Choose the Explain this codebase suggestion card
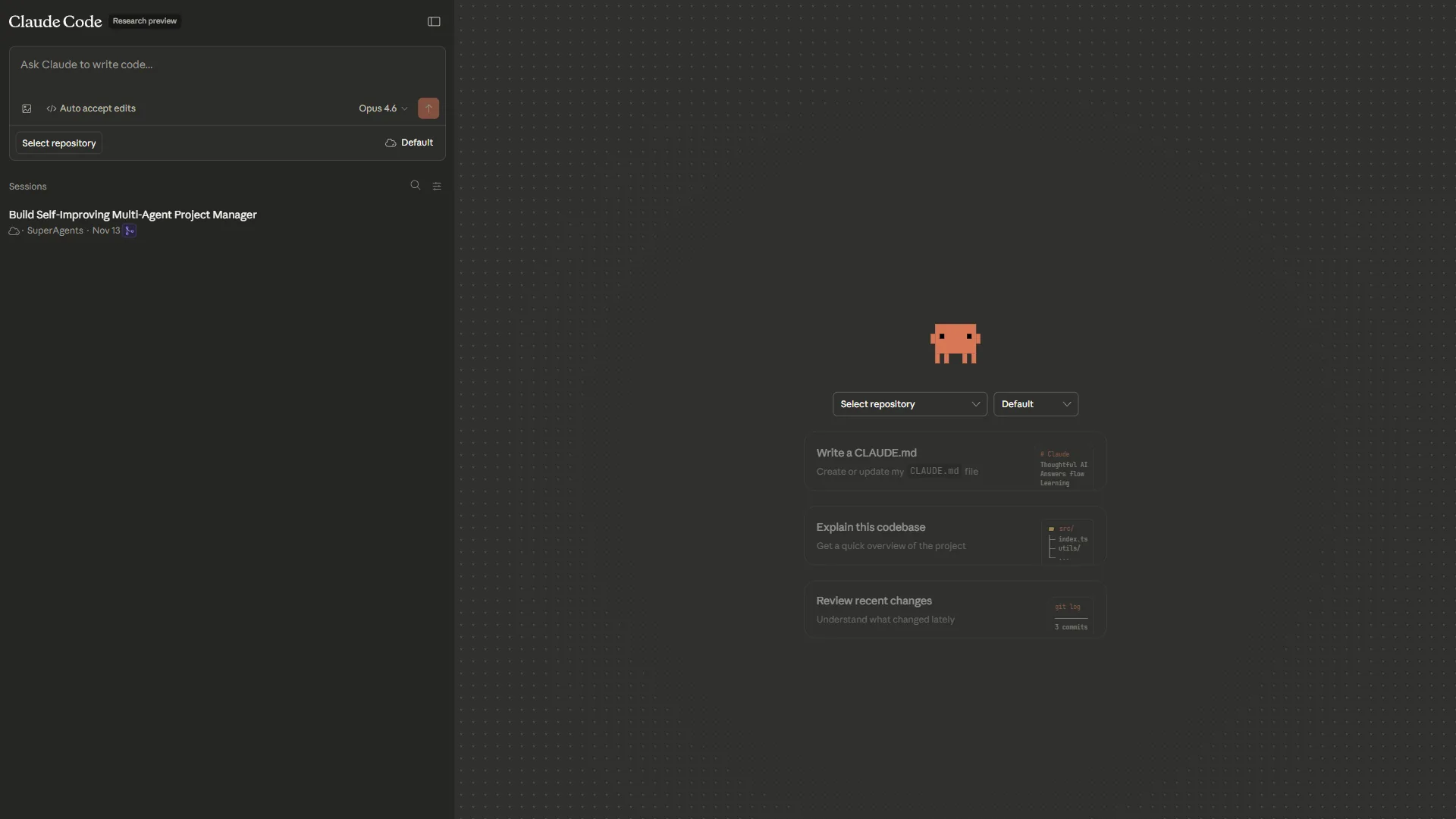 pos(955,536)
